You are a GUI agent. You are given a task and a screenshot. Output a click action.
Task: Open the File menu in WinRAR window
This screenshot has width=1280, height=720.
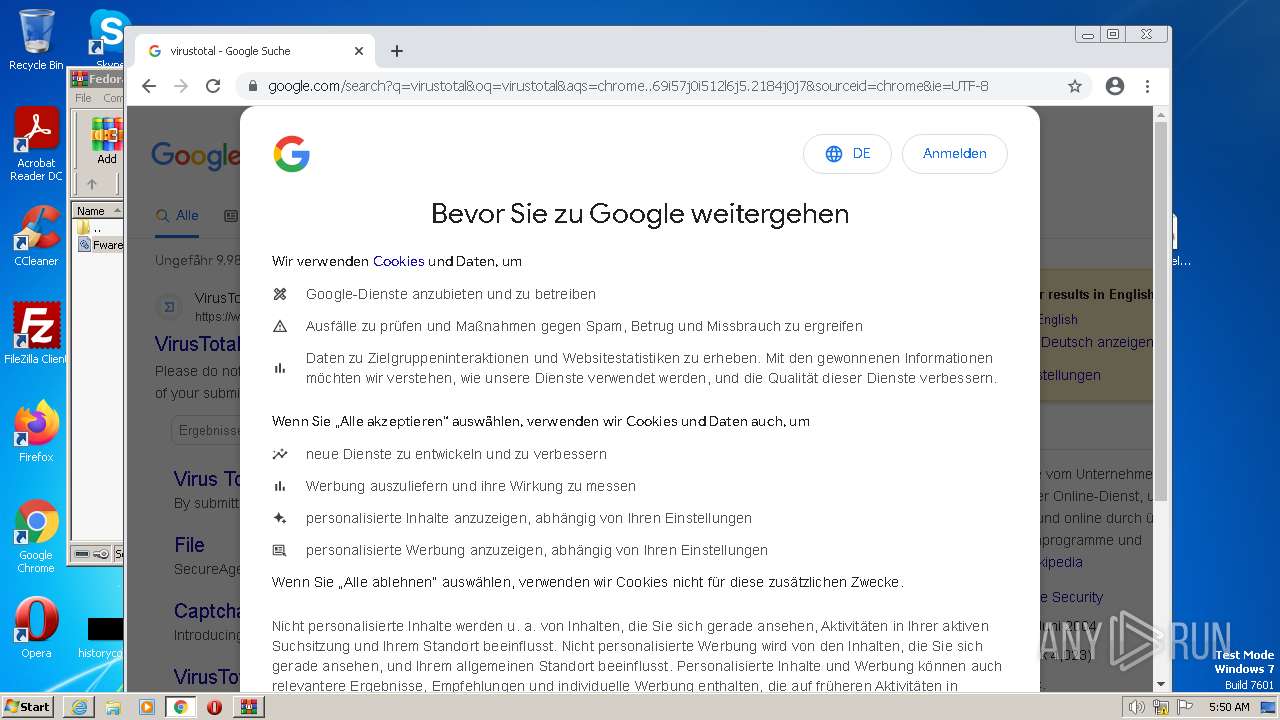tap(83, 98)
